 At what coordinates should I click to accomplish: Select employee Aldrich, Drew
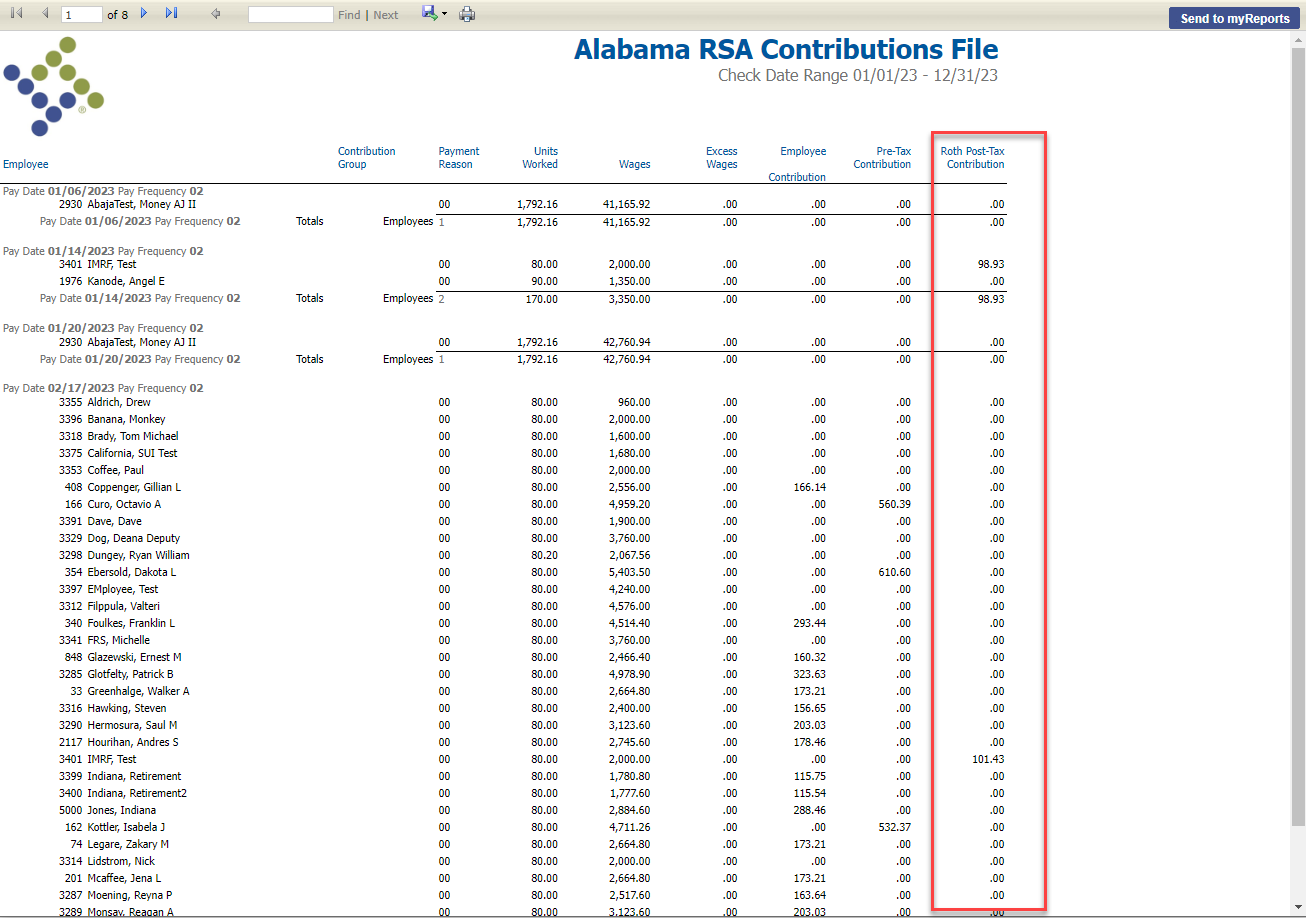coord(119,402)
